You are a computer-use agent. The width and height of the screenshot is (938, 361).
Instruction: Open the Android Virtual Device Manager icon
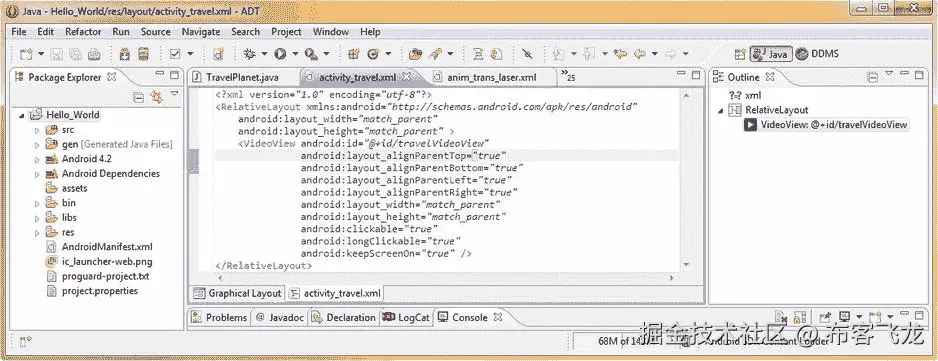pos(143,54)
